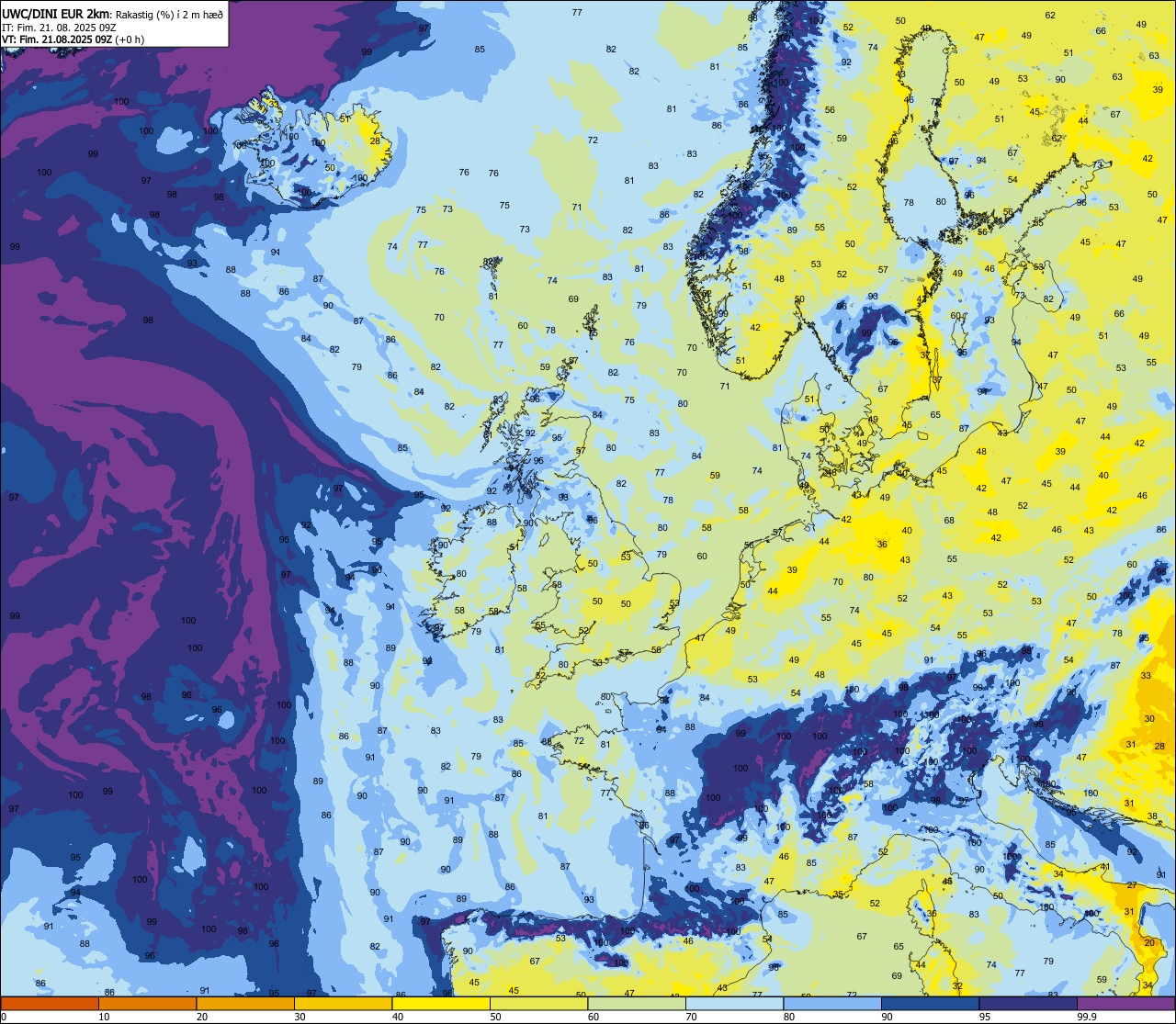Click the "95" tick label under the legend
This screenshot has width=1176, height=1024.
pyautogui.click(x=985, y=1017)
